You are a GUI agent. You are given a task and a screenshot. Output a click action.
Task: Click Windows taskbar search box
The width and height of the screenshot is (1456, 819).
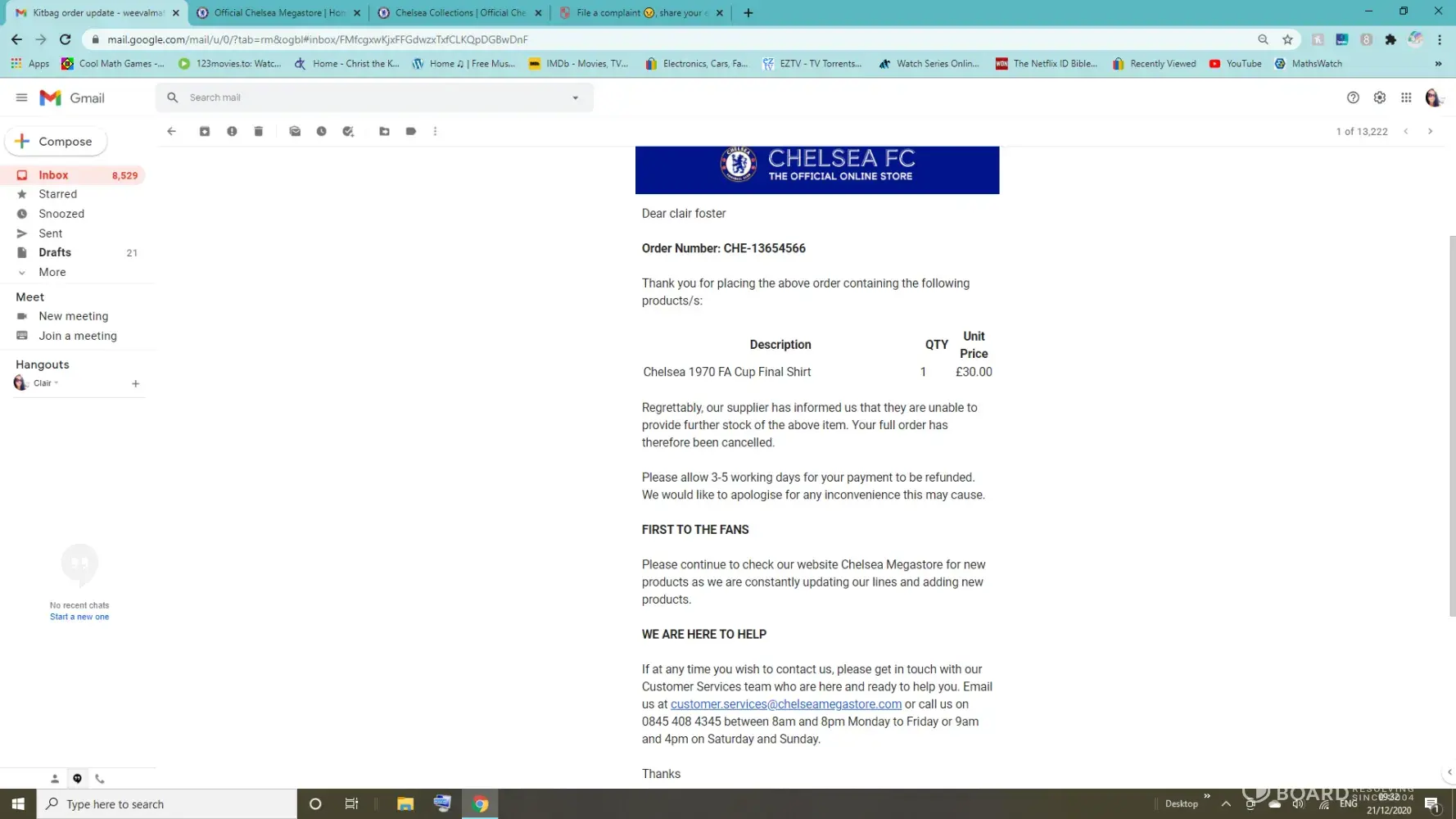coord(167,803)
